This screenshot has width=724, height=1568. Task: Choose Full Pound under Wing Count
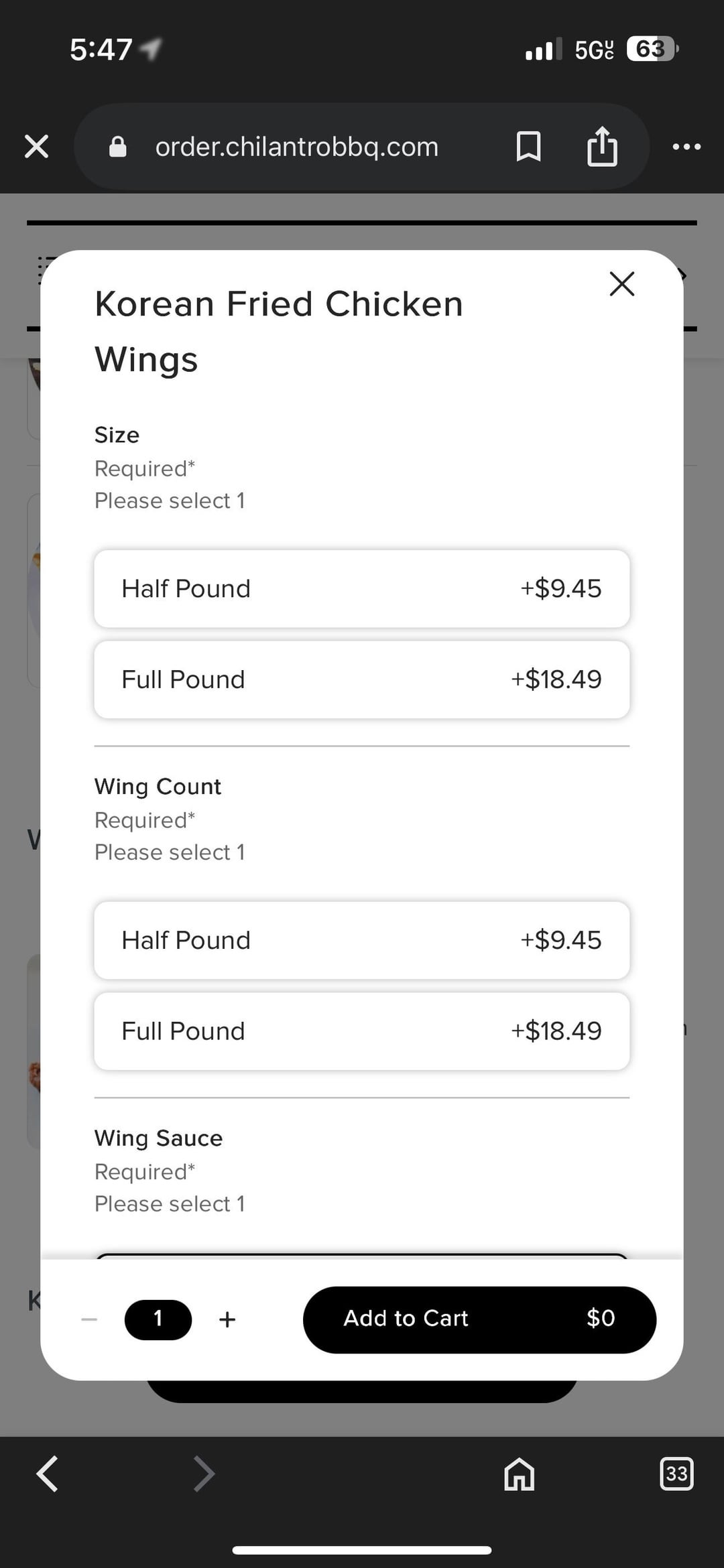click(x=362, y=1031)
